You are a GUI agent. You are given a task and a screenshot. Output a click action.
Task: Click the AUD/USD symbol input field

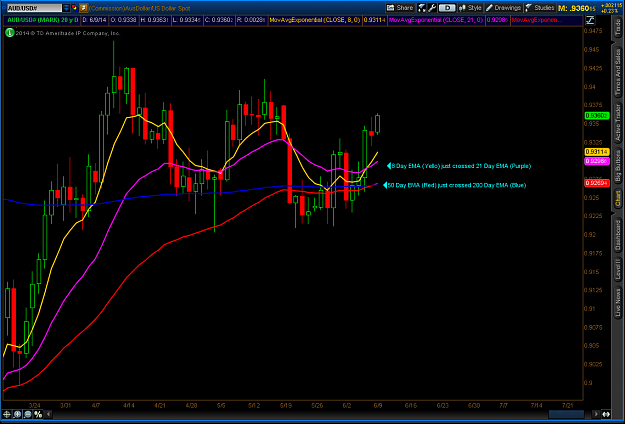click(x=34, y=8)
